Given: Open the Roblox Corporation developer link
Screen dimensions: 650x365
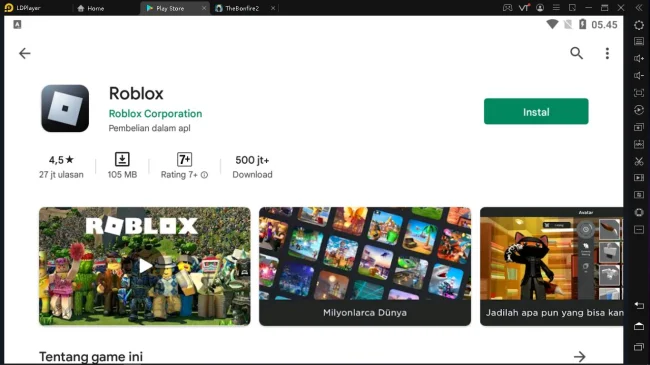Looking at the screenshot, I should (155, 113).
